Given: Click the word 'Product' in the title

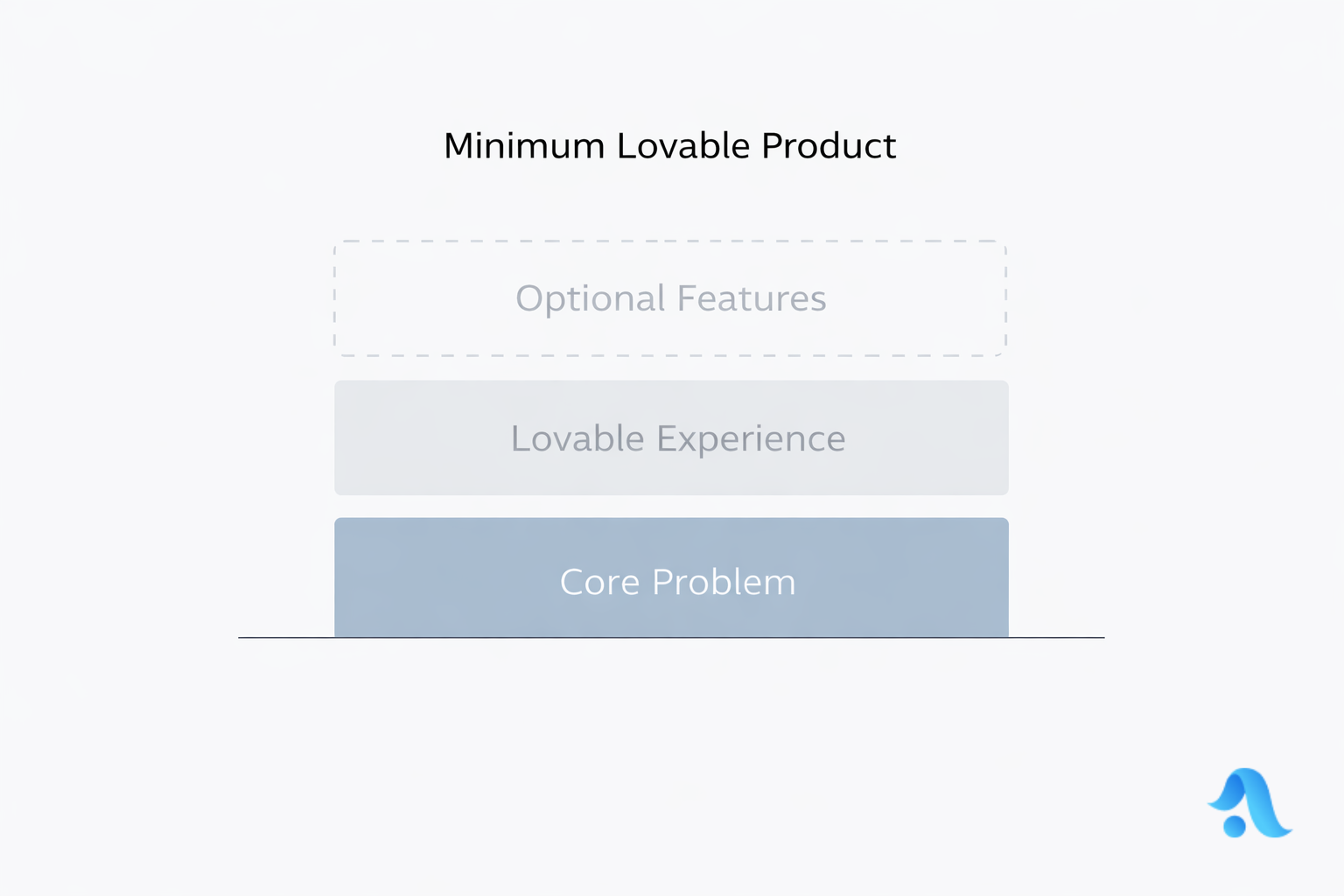Looking at the screenshot, I should point(829,145).
